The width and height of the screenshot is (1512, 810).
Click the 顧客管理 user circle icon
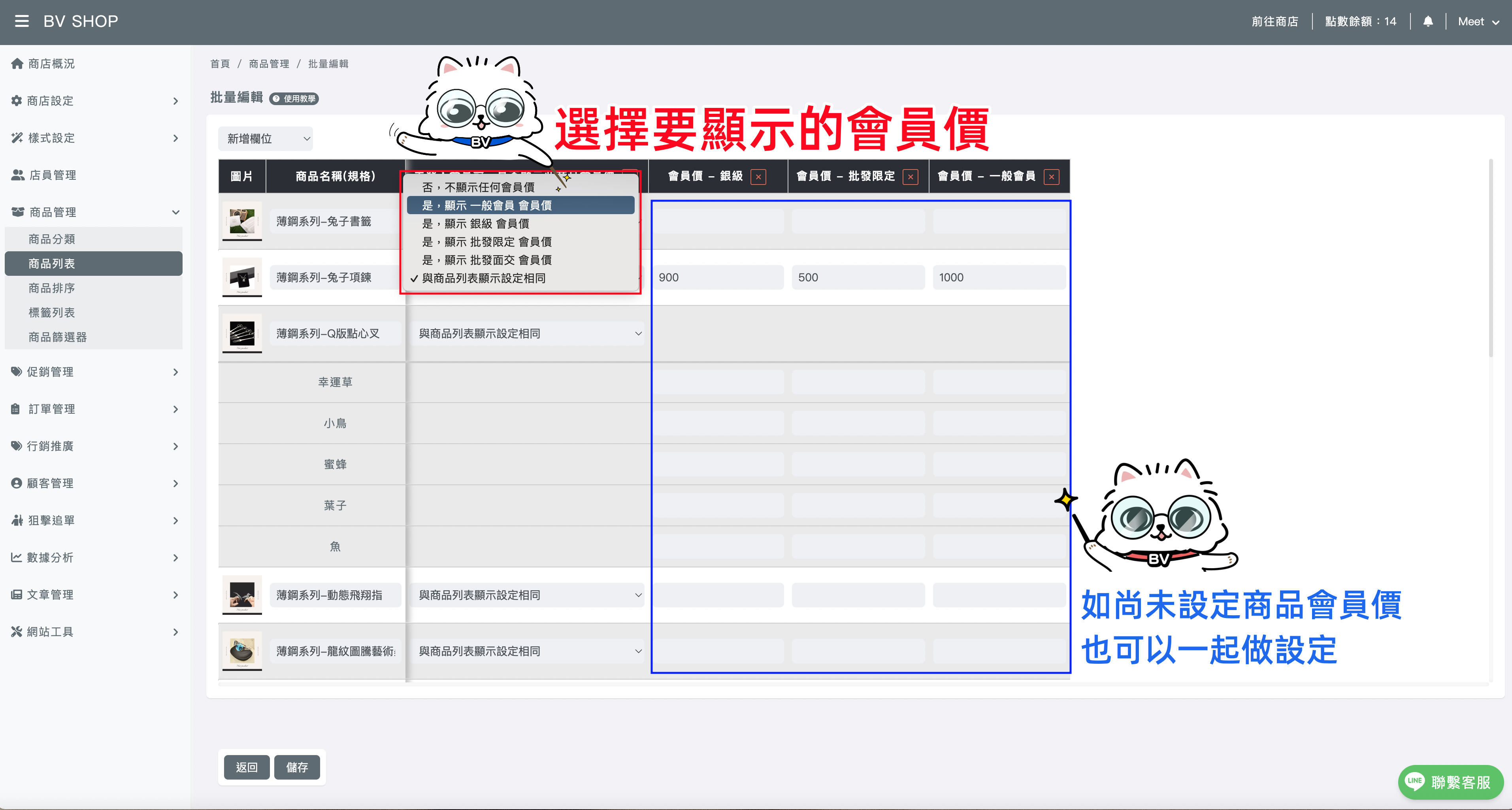click(17, 483)
